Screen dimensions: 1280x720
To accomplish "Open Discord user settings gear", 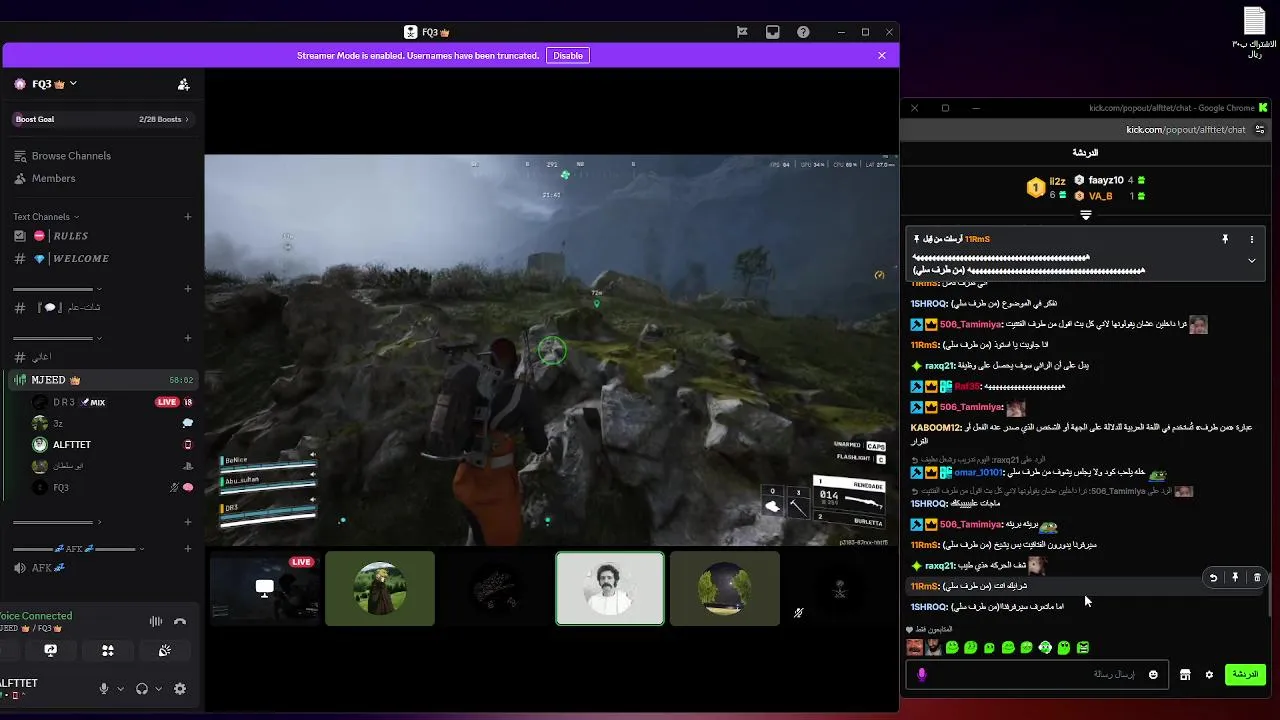I will [180, 689].
